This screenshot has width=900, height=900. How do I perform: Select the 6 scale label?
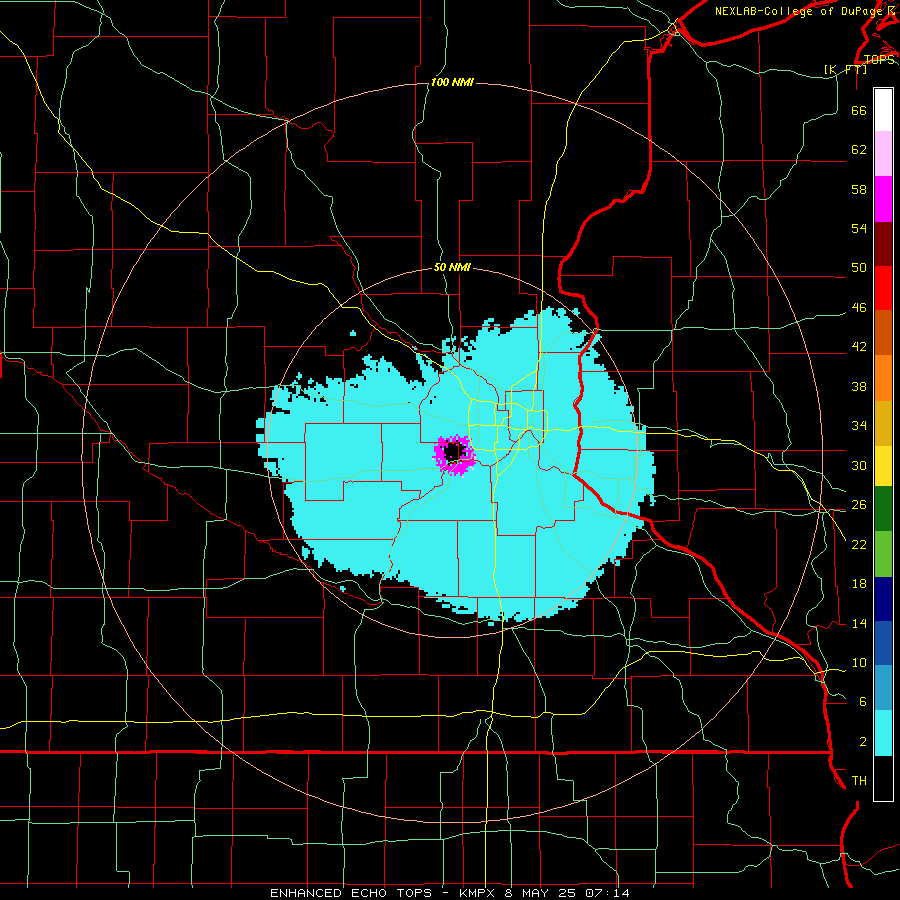tap(863, 701)
